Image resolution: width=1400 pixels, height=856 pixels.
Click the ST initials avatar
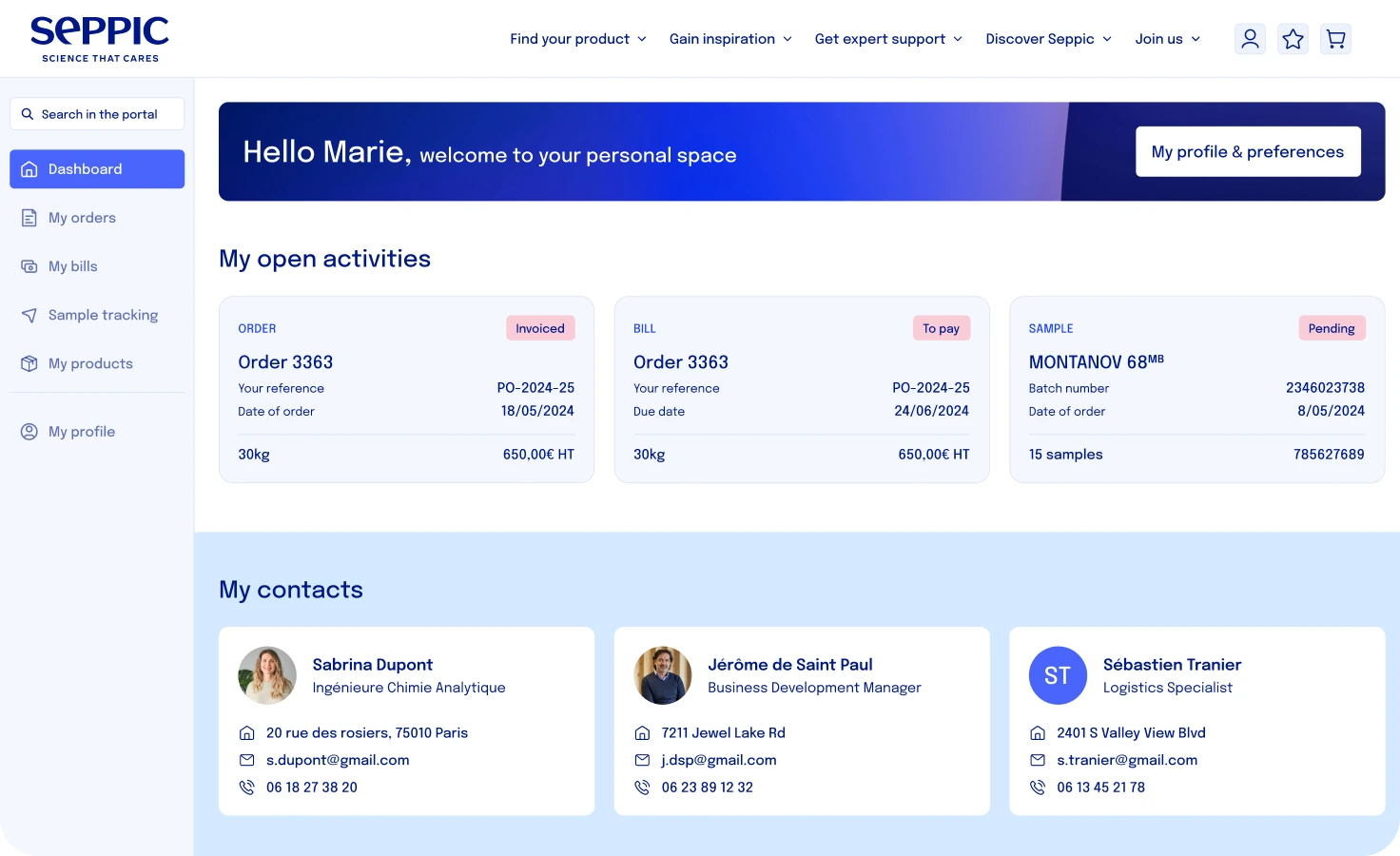[x=1058, y=675]
